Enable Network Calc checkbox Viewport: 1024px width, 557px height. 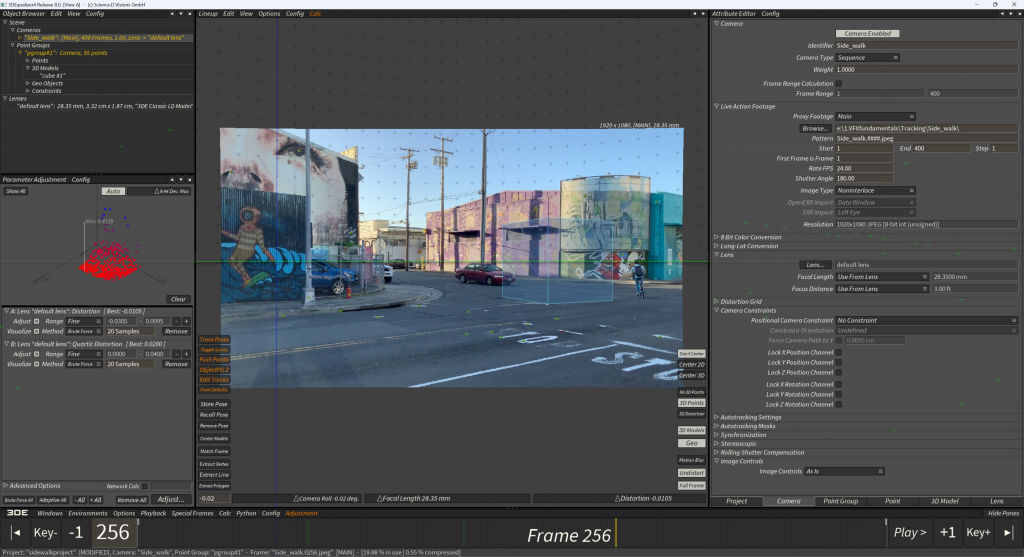[145, 486]
